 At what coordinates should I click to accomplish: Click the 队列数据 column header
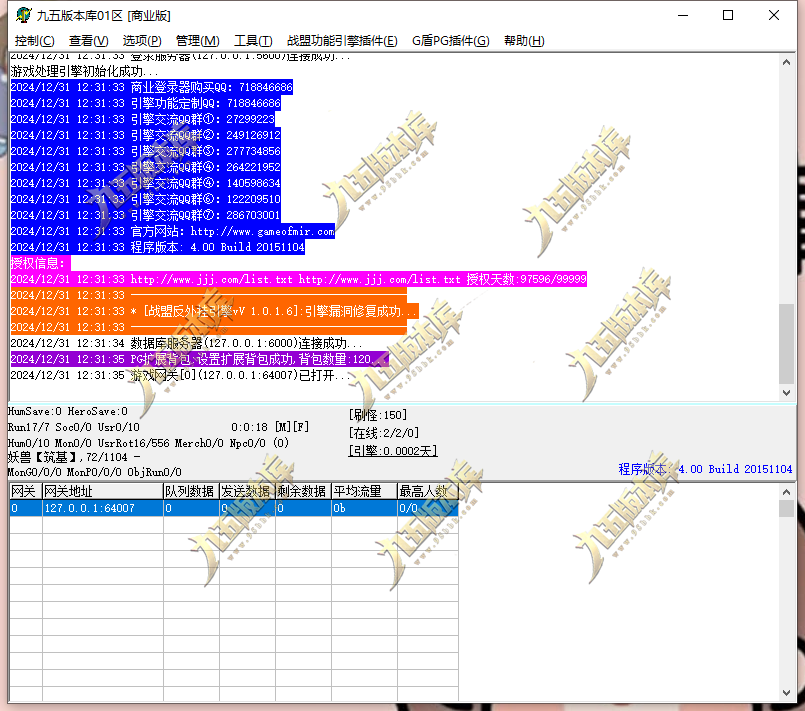(191, 491)
